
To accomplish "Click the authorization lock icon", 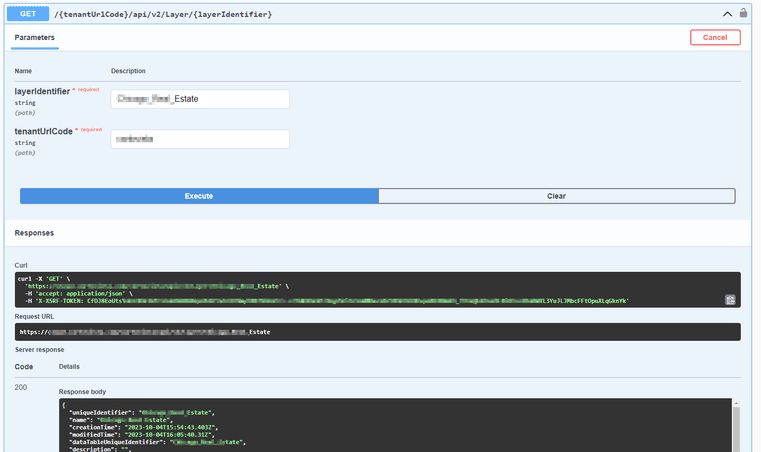I will [743, 13].
